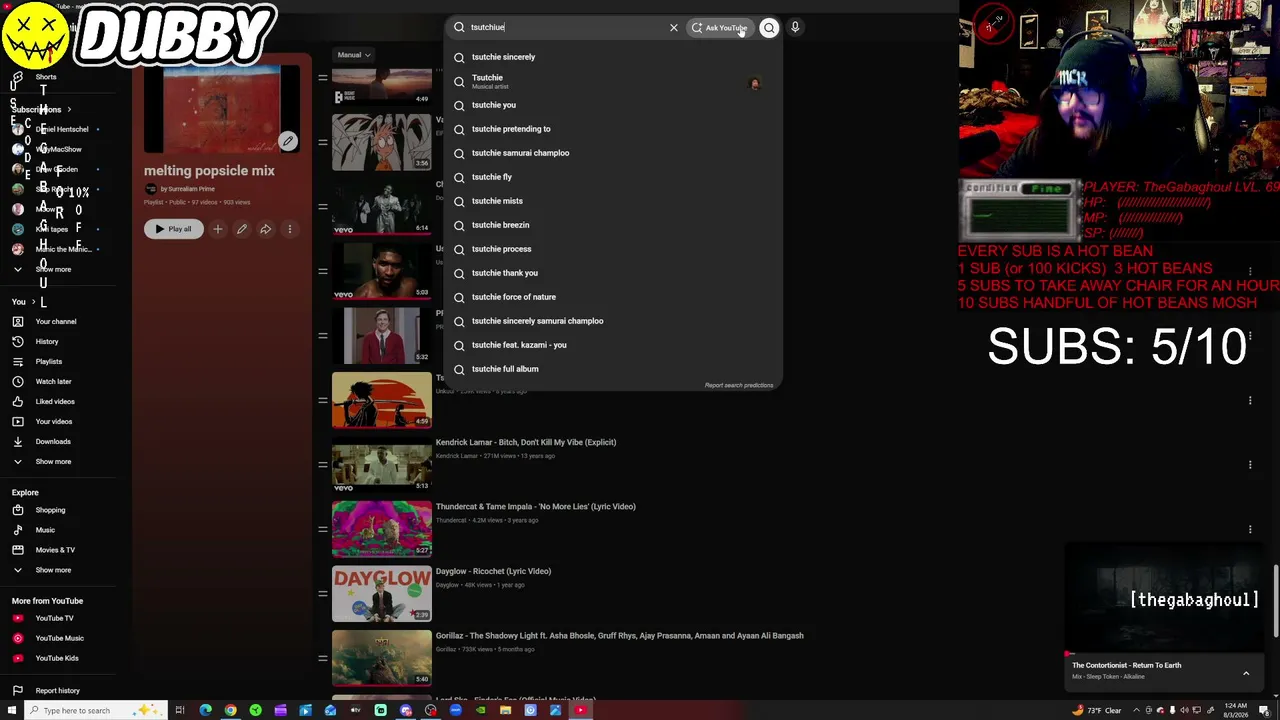1280x720 pixels.
Task: Choose suggestion 'tsutchie you'
Action: pyautogui.click(x=612, y=105)
